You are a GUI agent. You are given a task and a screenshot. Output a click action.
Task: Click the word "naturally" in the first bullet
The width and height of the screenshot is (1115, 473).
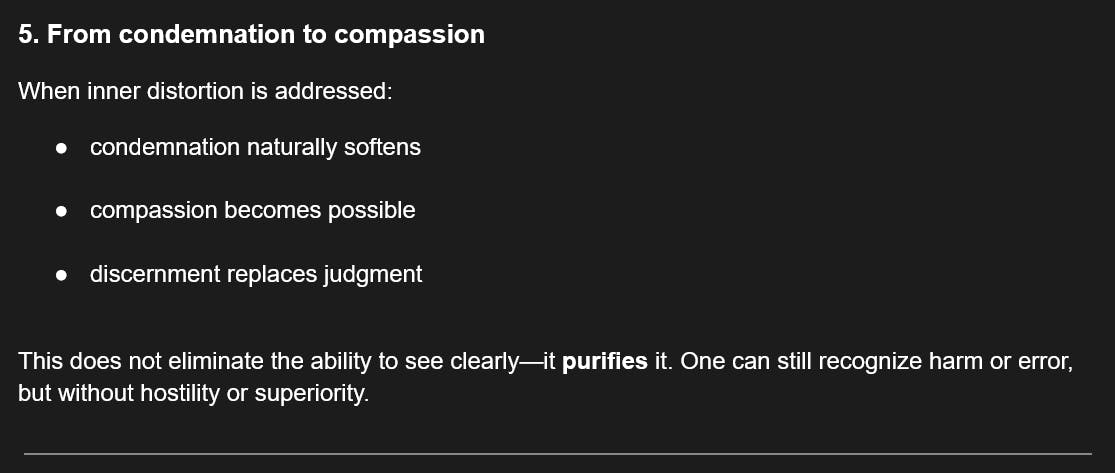click(289, 148)
